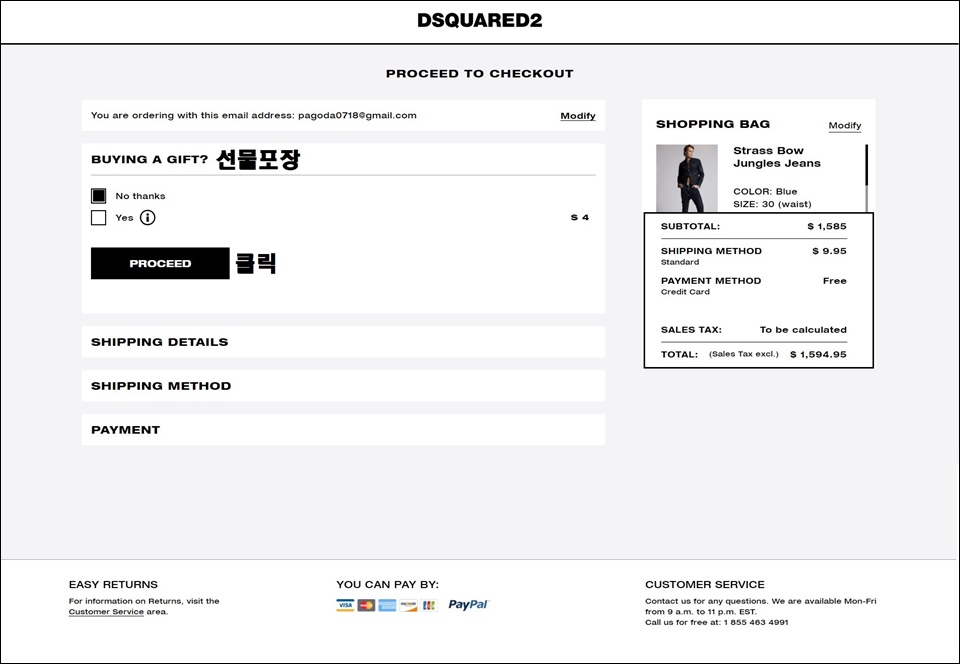Click the You Can Pay By heading

click(388, 584)
